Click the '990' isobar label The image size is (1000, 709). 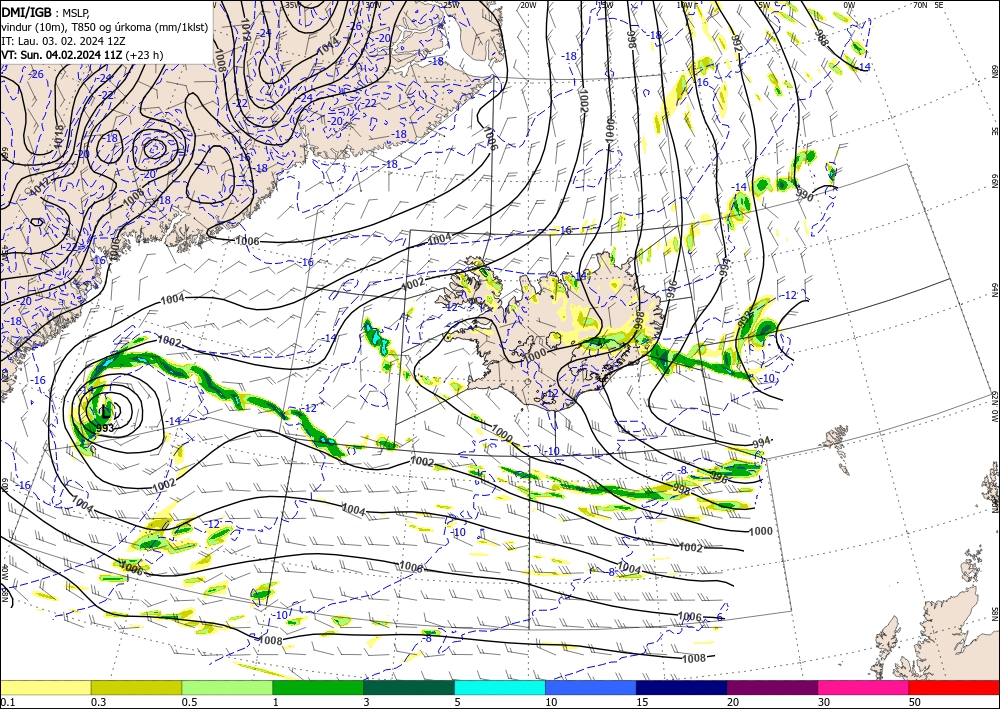pos(805,196)
